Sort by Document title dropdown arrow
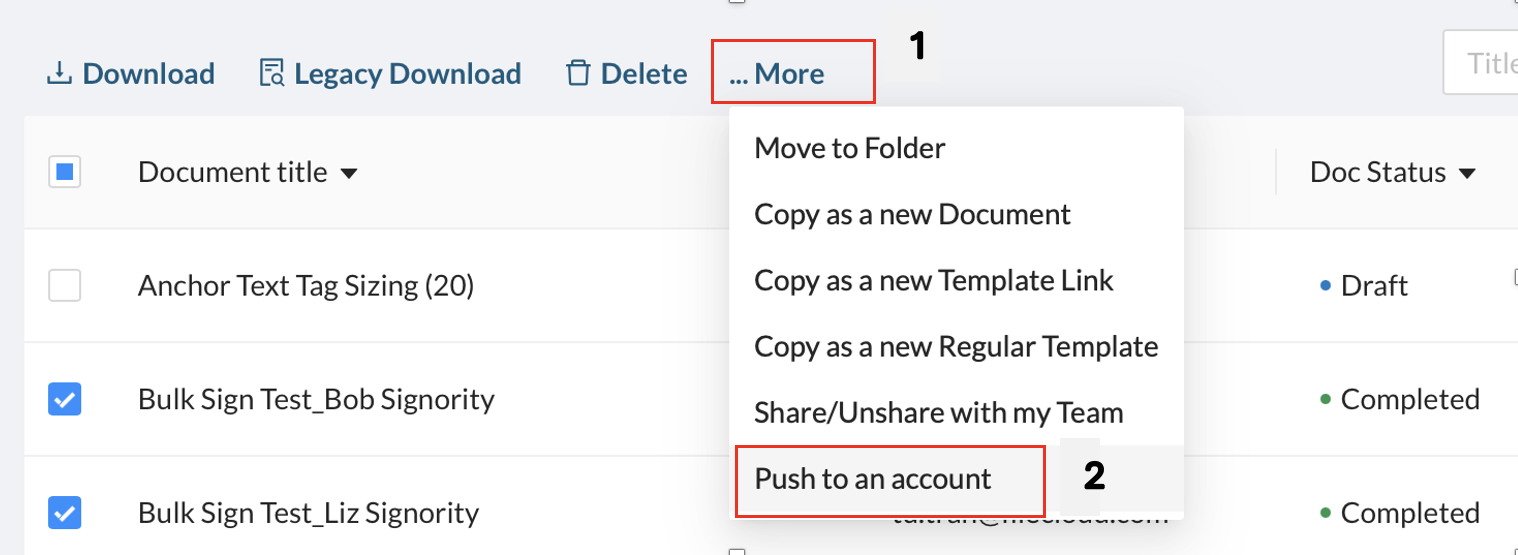 [349, 174]
